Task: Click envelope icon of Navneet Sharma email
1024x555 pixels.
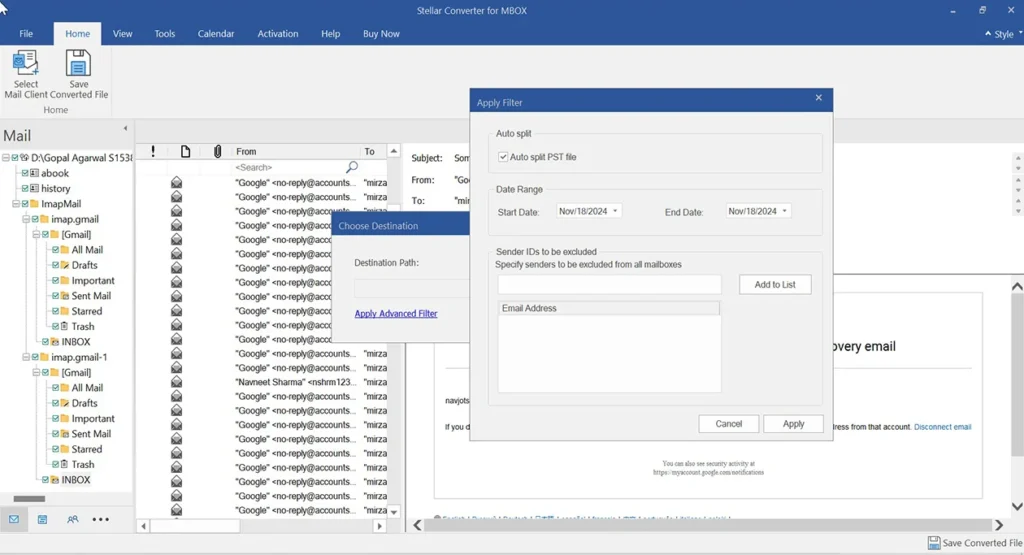Action: (176, 382)
